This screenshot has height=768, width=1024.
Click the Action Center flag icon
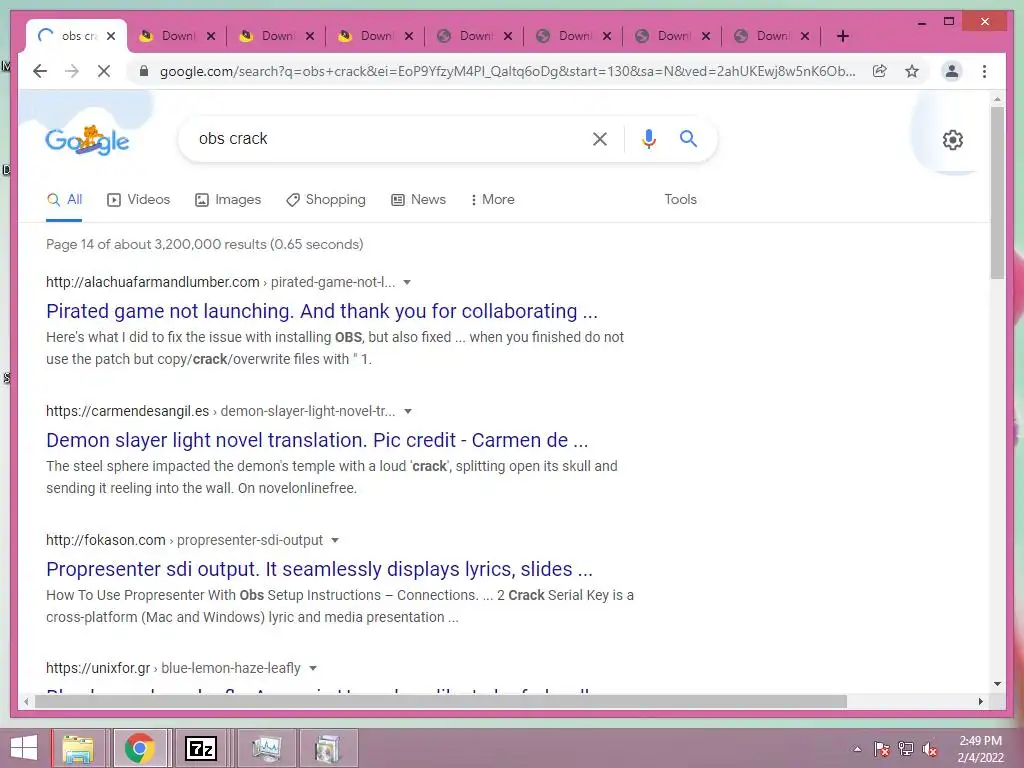pyautogui.click(x=882, y=749)
